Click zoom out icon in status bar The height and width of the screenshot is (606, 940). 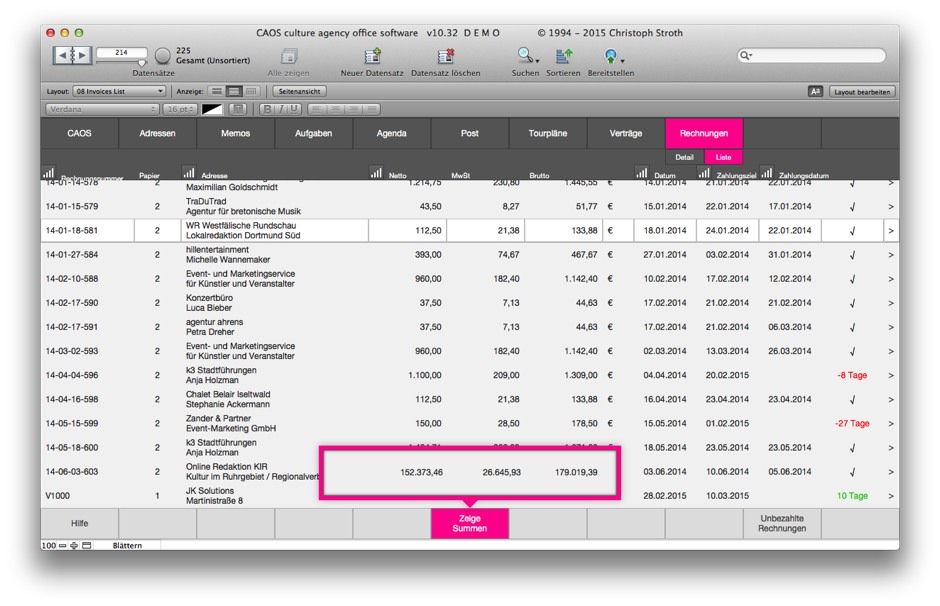point(62,545)
